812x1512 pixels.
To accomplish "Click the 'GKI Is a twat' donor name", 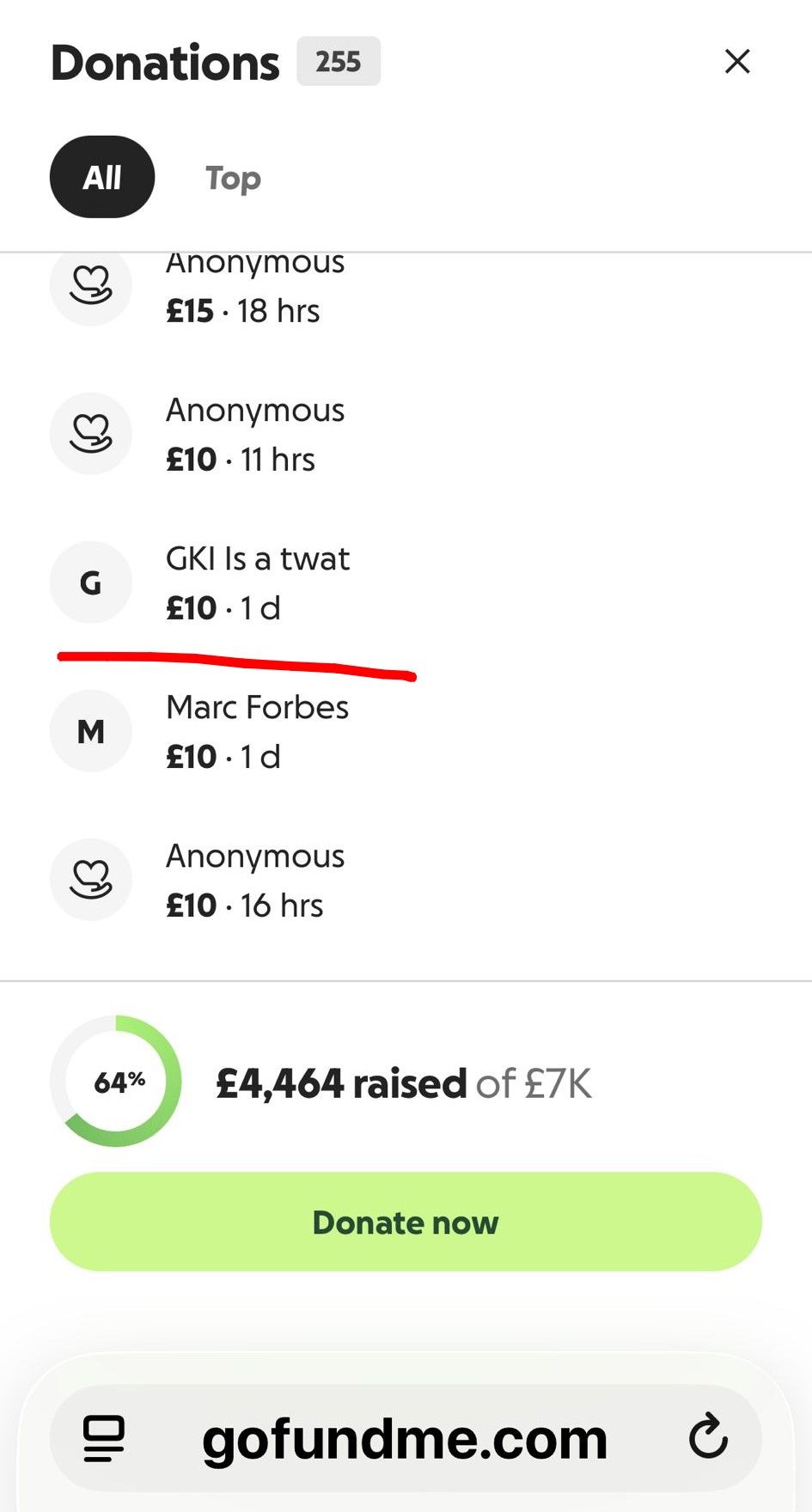I will 257,559.
